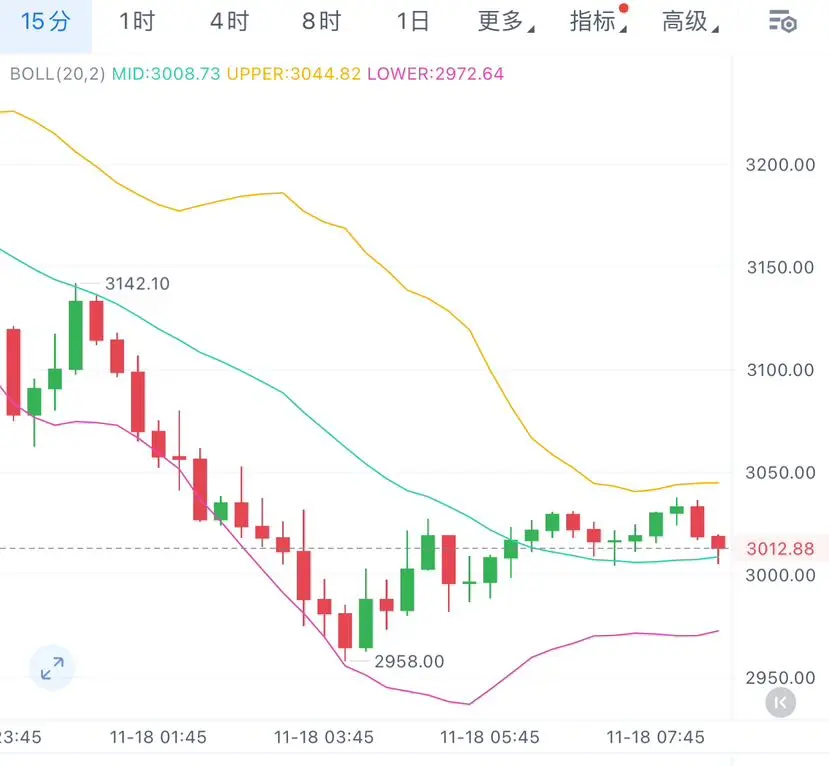Tap the latest red candle at 3012.88

(x=719, y=543)
